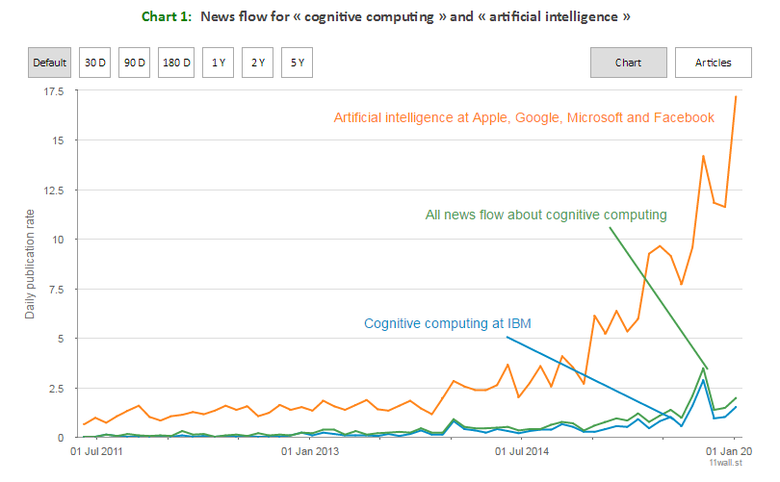This screenshot has width=780, height=482.
Task: Expand the view to 5 Y
Action: (x=298, y=62)
